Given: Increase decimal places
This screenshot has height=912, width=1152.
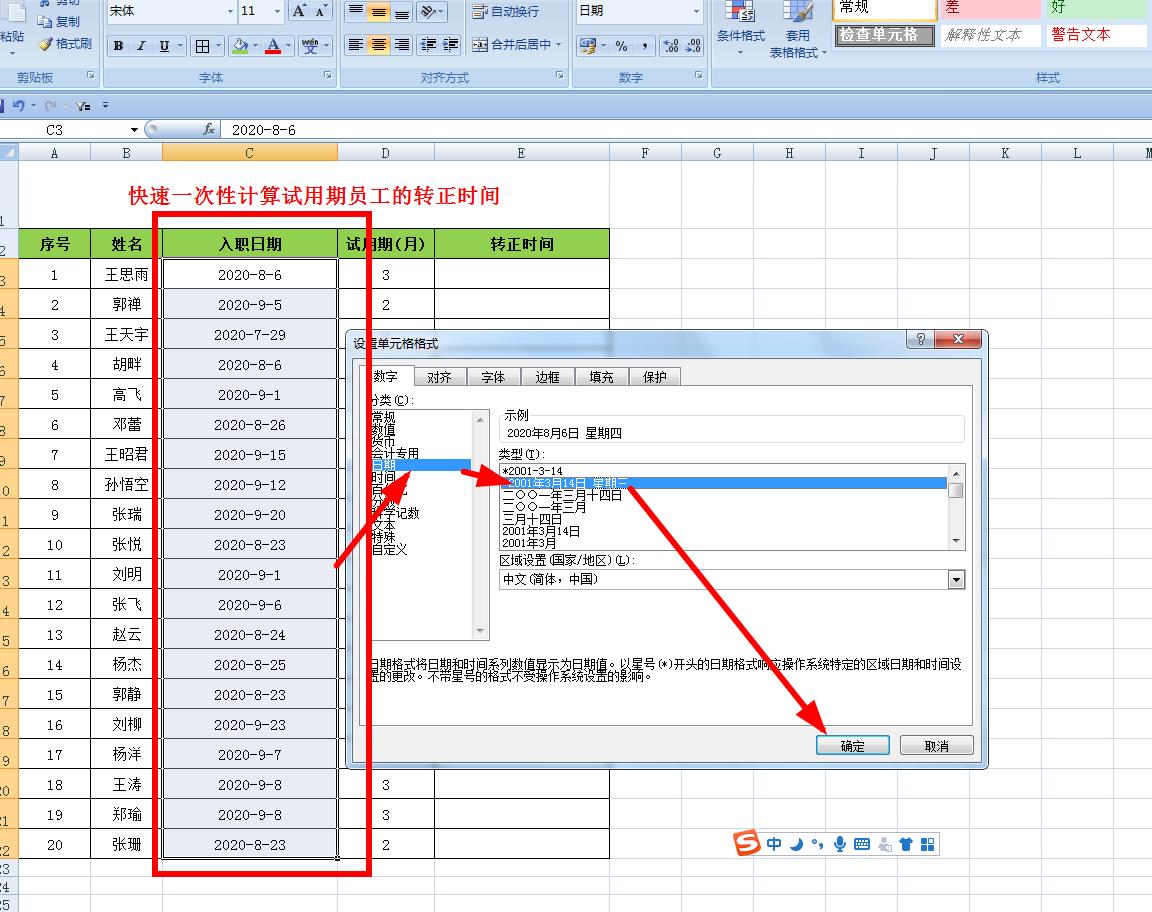Looking at the screenshot, I should pos(670,46).
